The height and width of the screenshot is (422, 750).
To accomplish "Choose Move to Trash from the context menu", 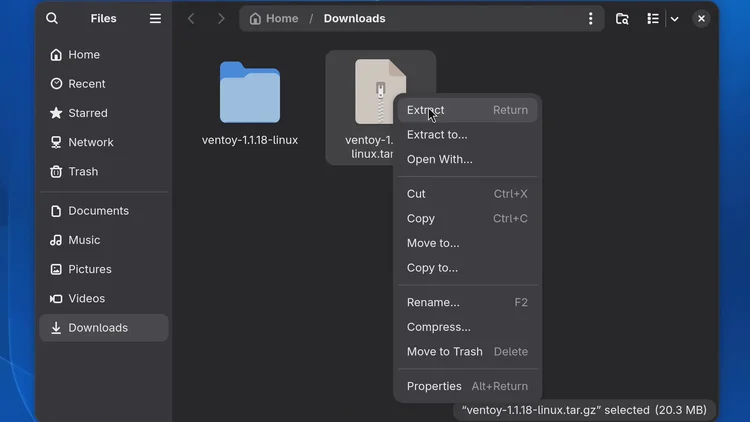I will [467, 352].
